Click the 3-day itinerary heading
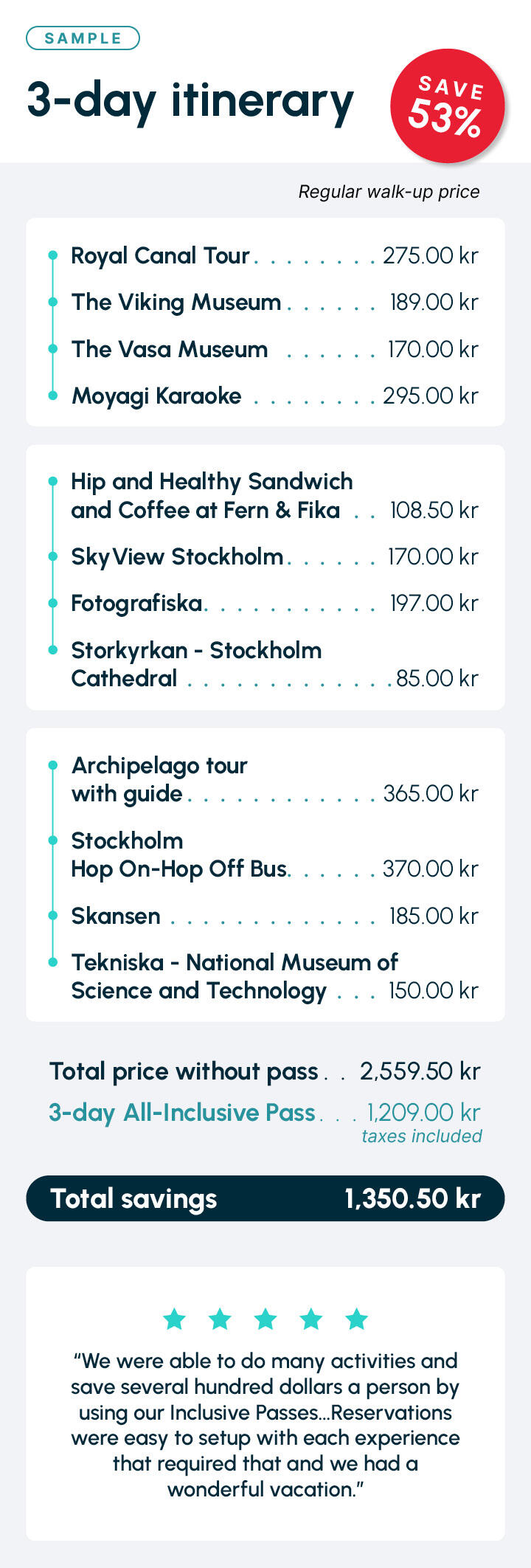 click(x=190, y=101)
